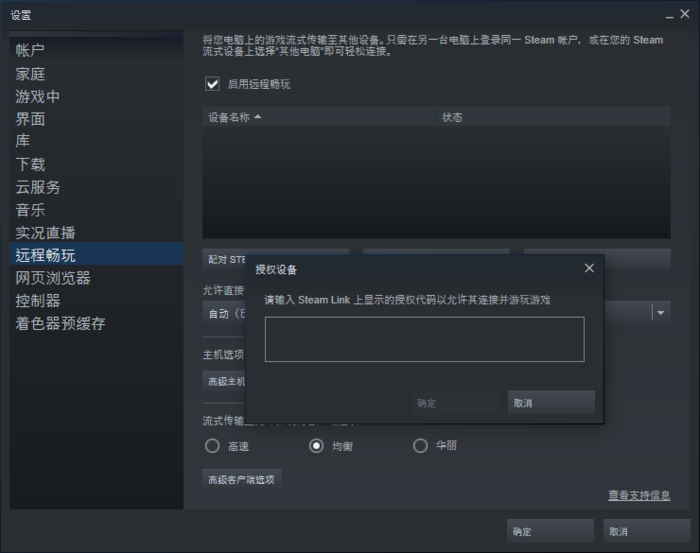Select 云服务 in the sidebar
Image resolution: width=700 pixels, height=553 pixels.
tap(38, 187)
